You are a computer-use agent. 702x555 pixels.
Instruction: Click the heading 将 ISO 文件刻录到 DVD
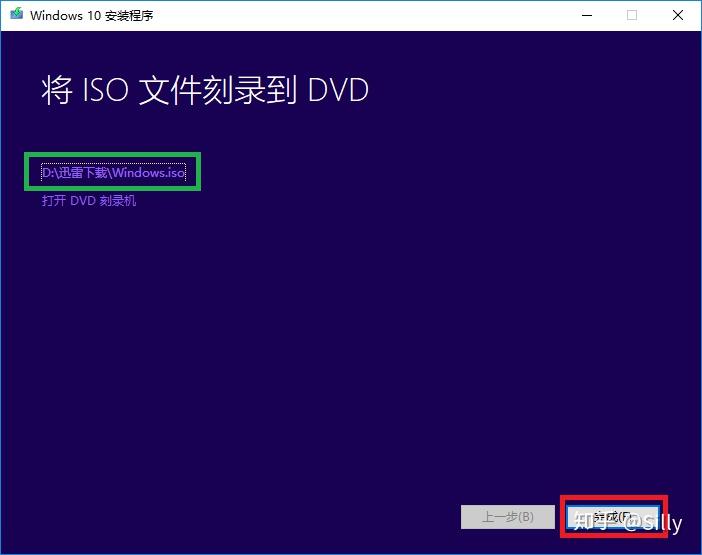[205, 90]
